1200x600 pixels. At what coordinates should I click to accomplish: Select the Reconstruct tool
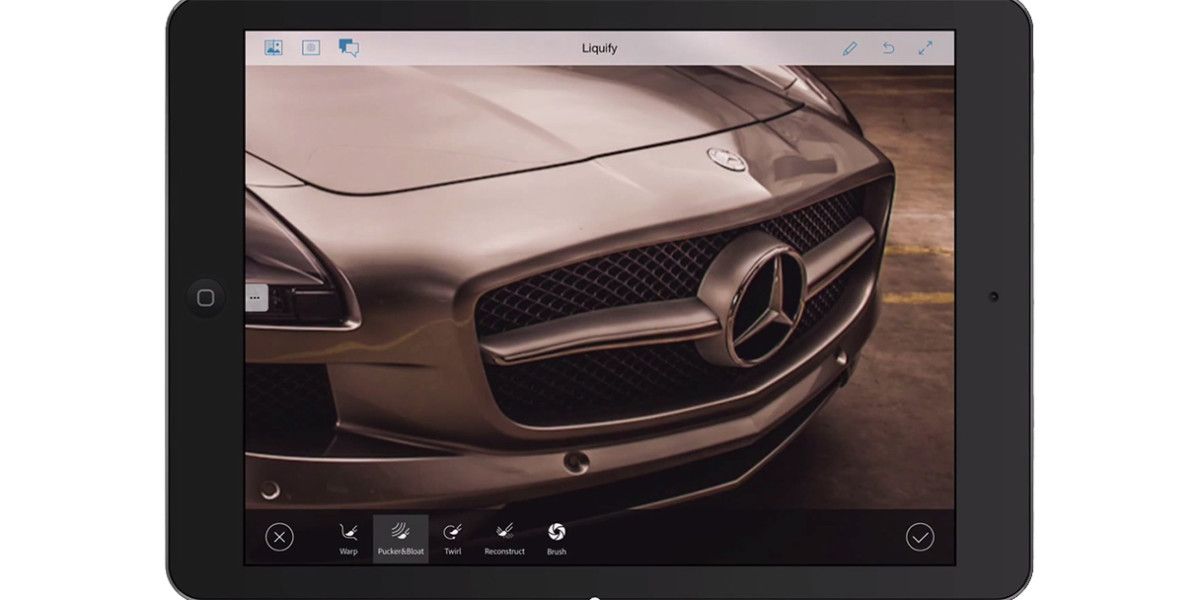pyautogui.click(x=504, y=539)
